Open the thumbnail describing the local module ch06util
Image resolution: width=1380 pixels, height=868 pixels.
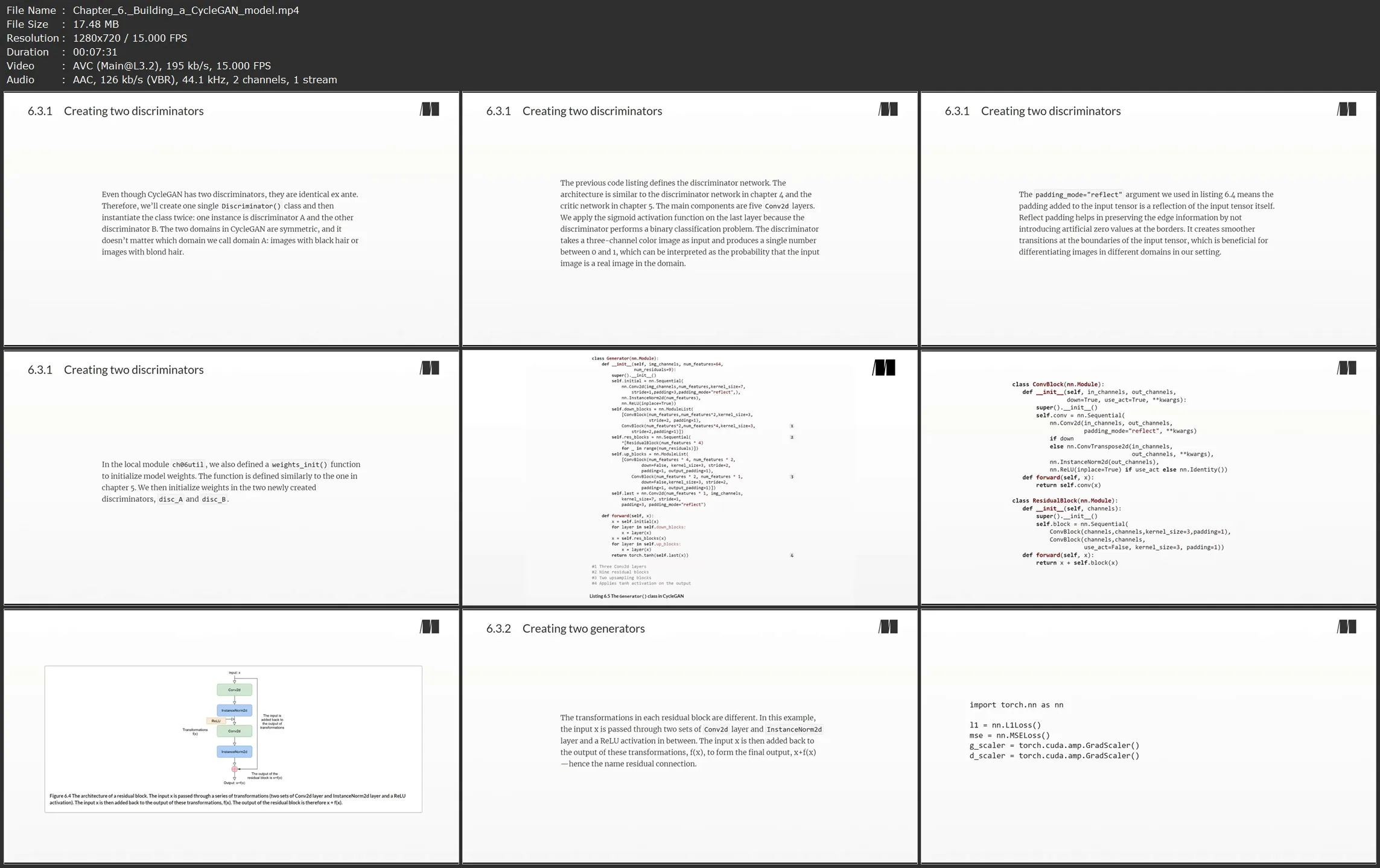231,477
